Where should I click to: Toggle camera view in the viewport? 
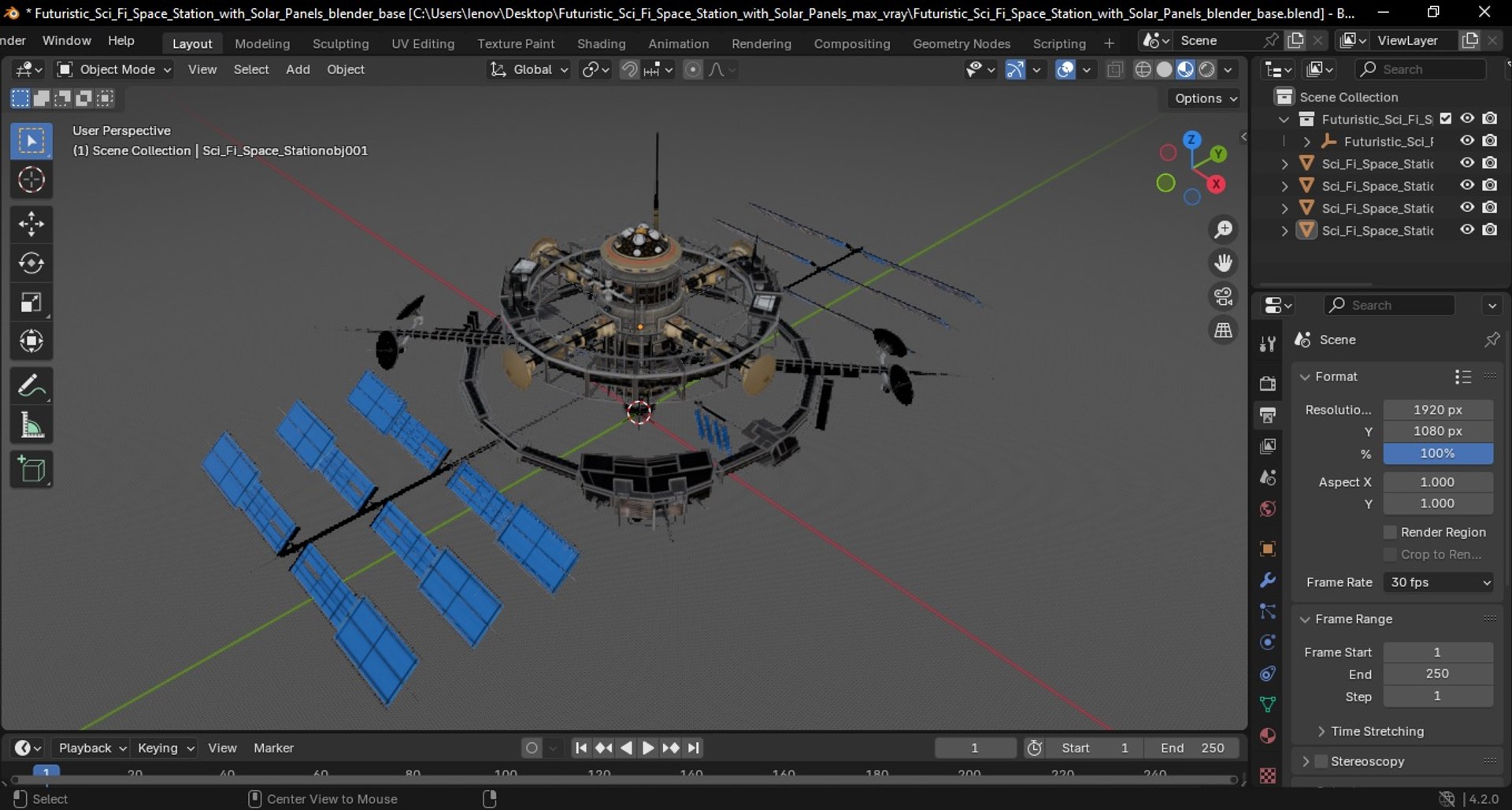(x=1223, y=296)
